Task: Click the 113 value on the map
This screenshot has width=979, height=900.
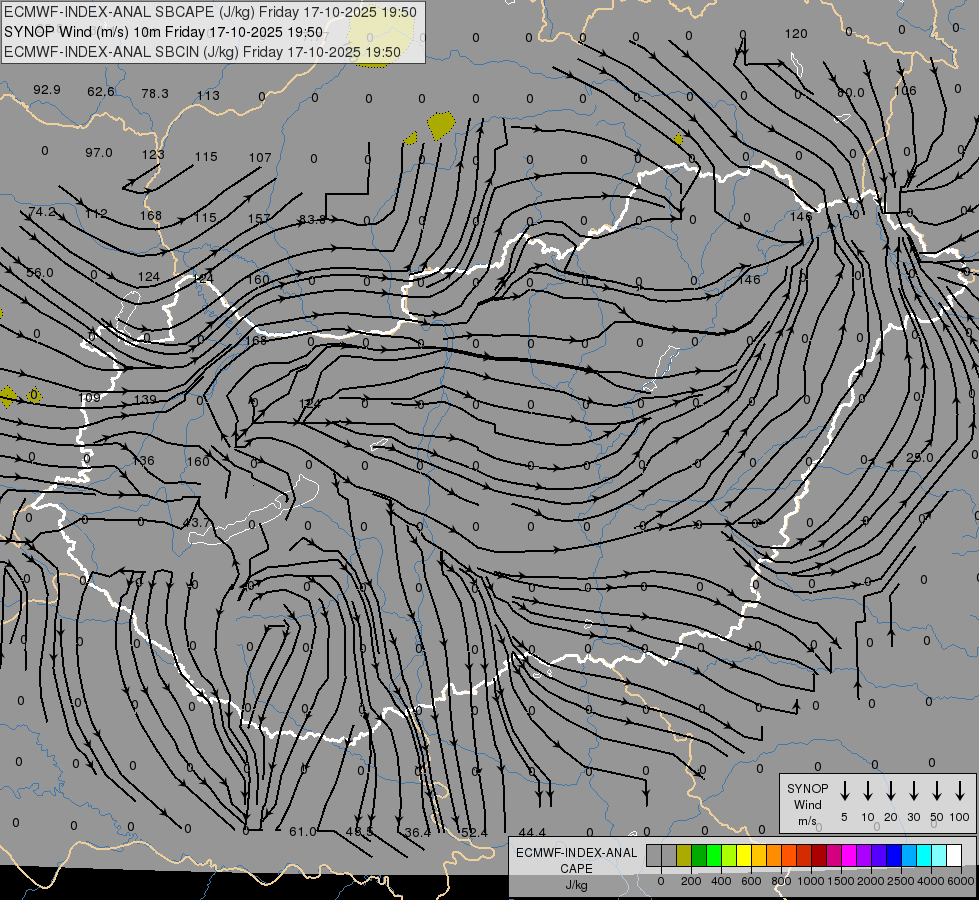Action: click(x=209, y=96)
